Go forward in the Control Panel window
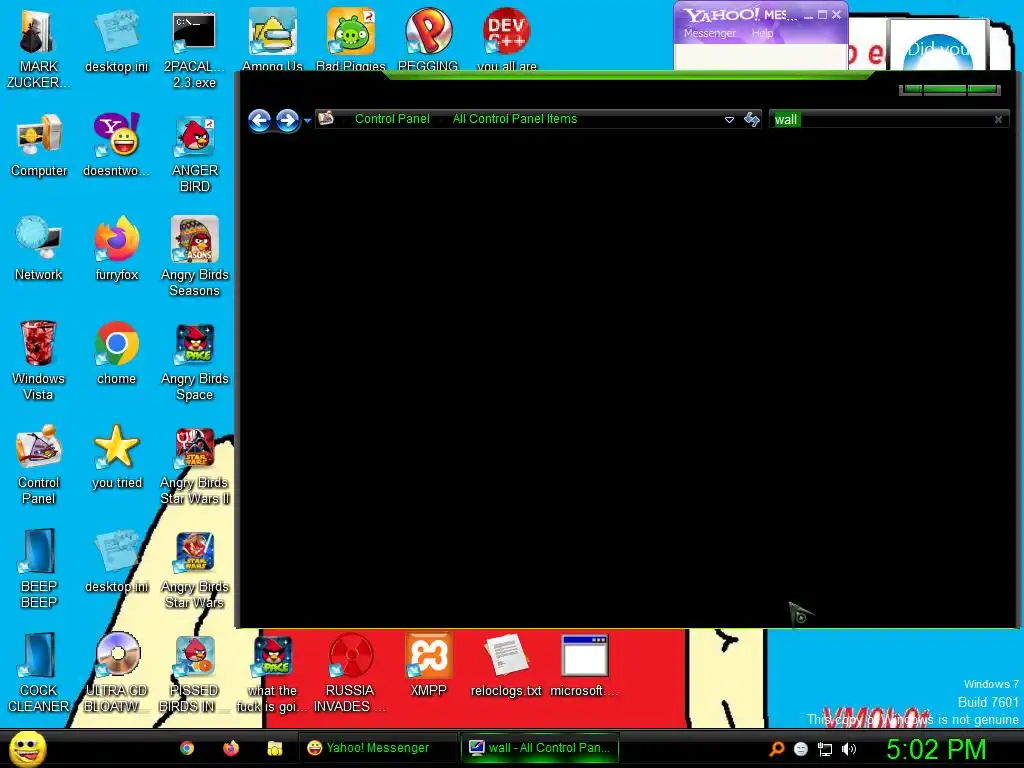Screen dimensions: 1024x768 [287, 120]
